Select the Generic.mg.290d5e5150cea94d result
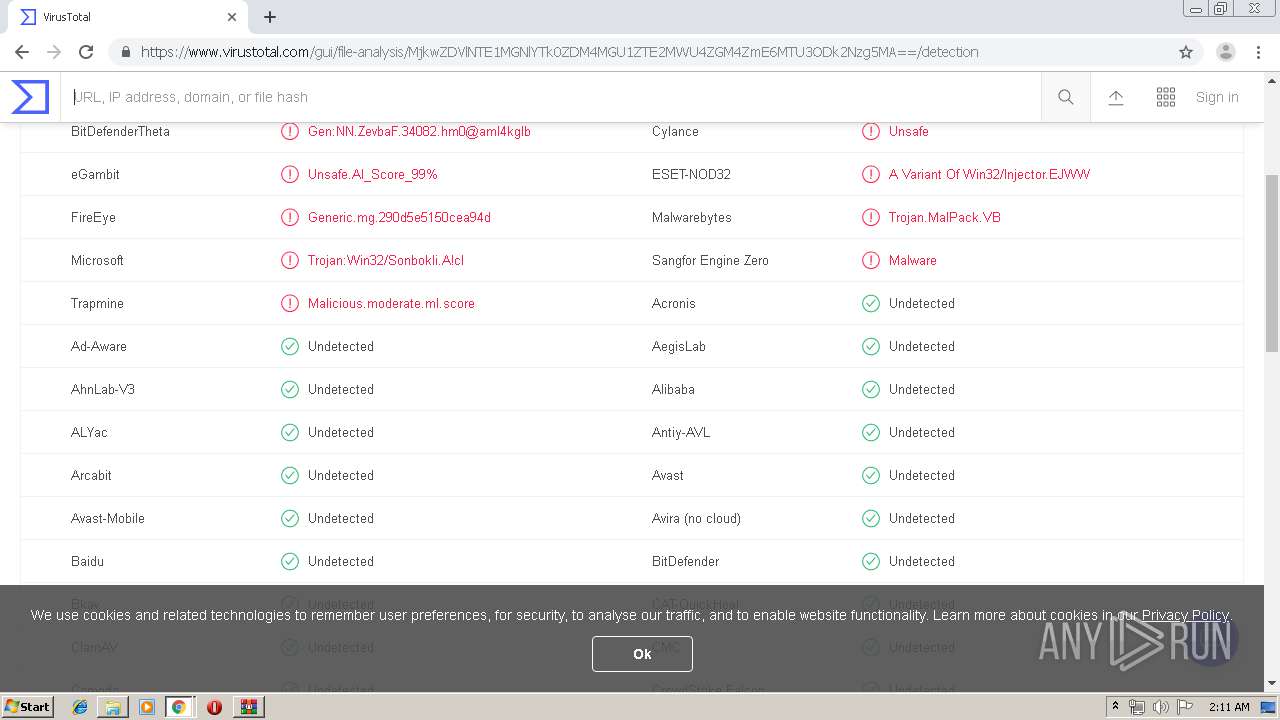The image size is (1280, 720). (x=399, y=217)
